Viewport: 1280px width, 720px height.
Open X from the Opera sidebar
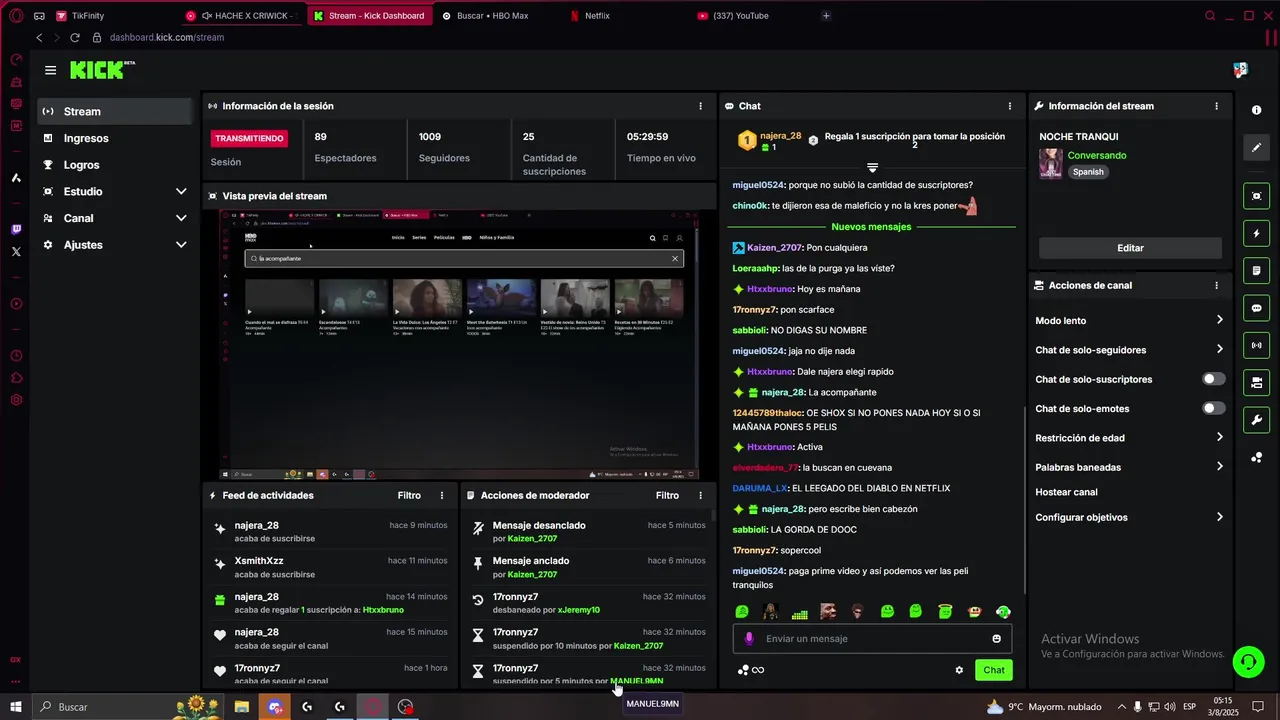coord(16,252)
